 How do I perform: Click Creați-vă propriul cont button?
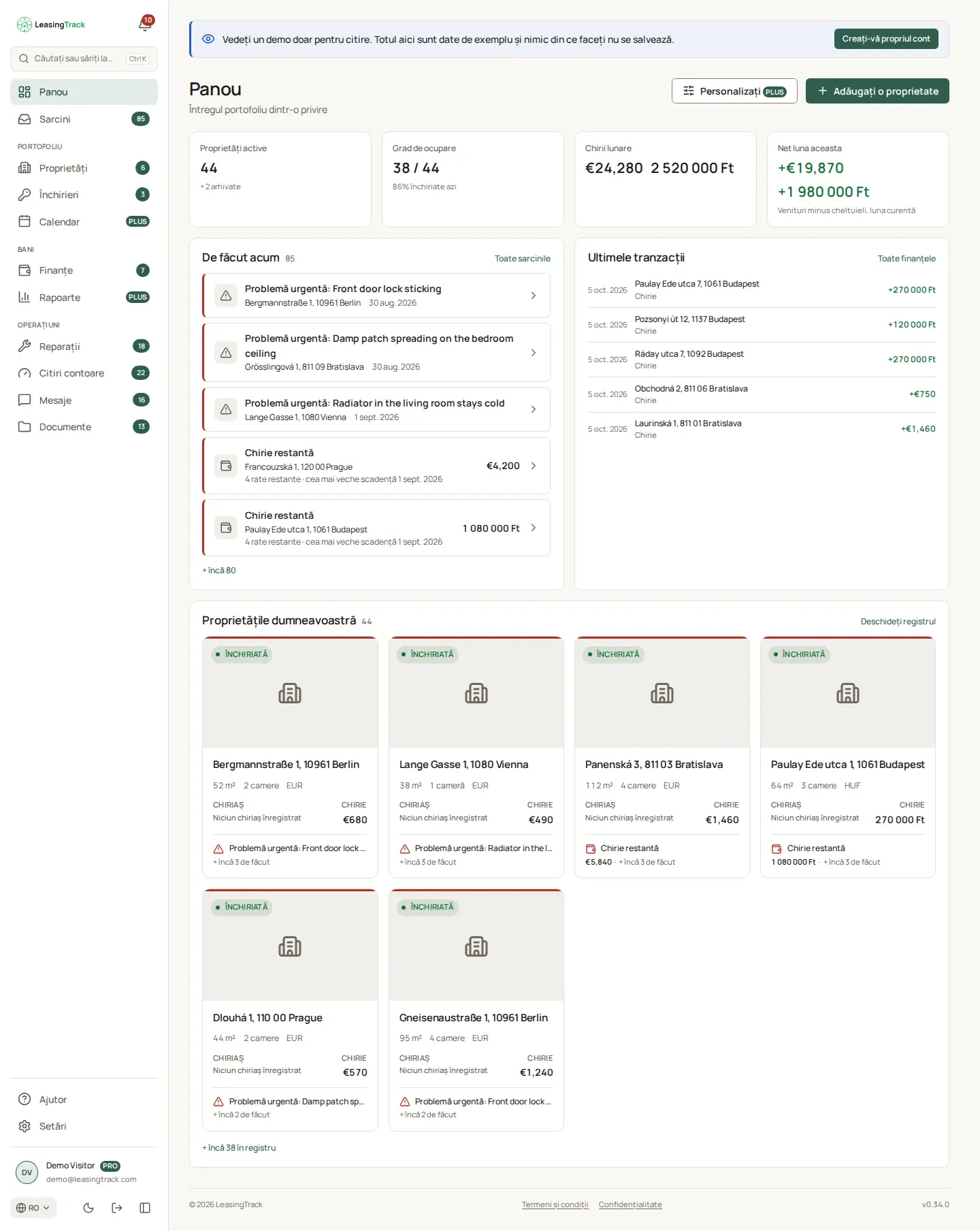pyautogui.click(x=886, y=39)
